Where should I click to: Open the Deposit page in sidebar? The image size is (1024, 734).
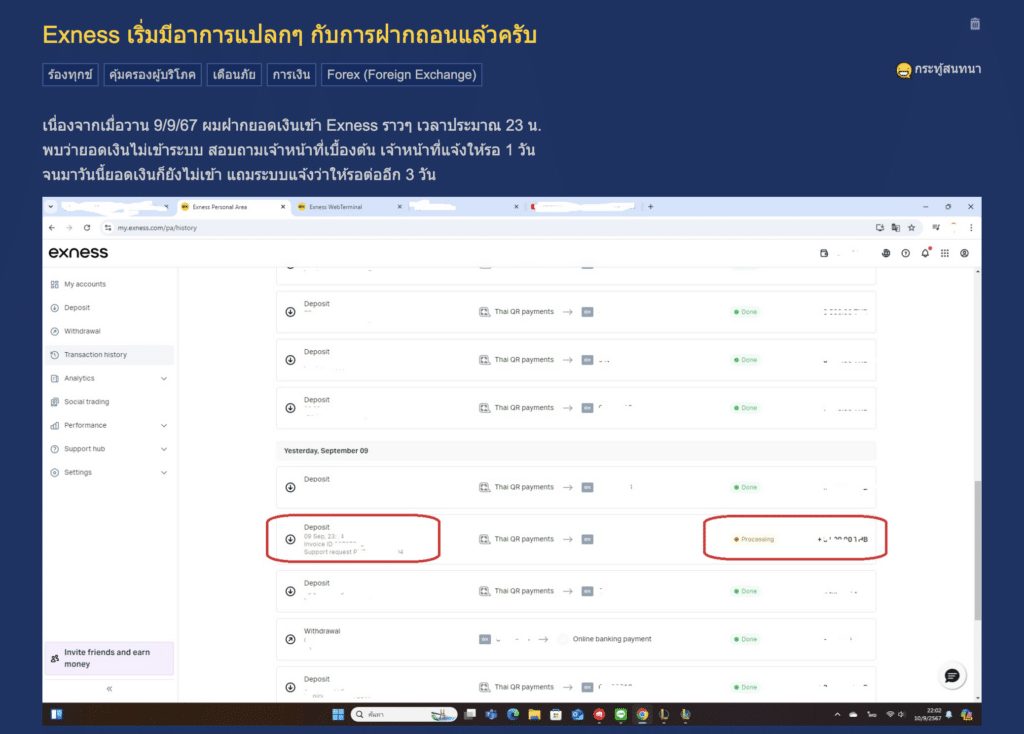tap(77, 308)
